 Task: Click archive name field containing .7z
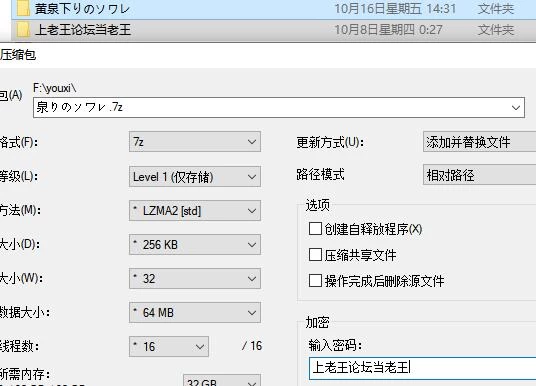pyautogui.click(x=279, y=107)
